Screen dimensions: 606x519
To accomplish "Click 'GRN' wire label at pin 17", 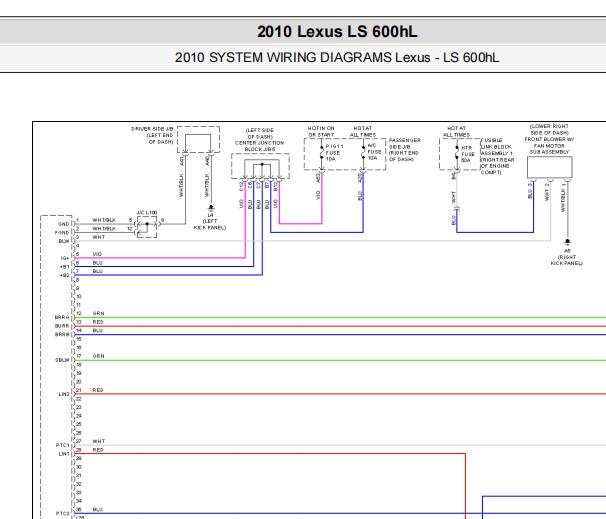I will [99, 356].
